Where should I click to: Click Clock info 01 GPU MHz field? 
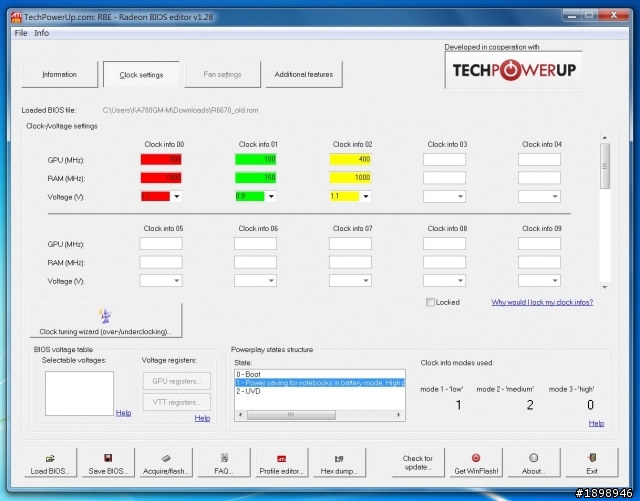[256, 159]
